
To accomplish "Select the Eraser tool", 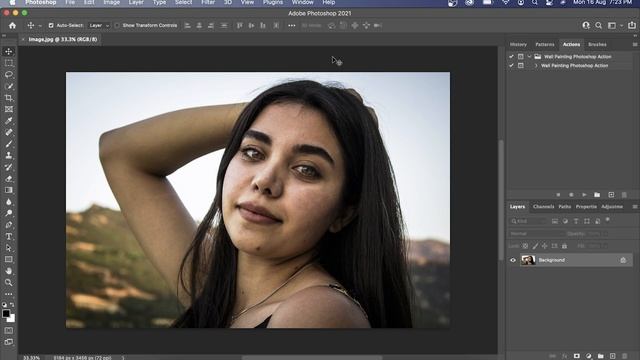I will (x=9, y=178).
